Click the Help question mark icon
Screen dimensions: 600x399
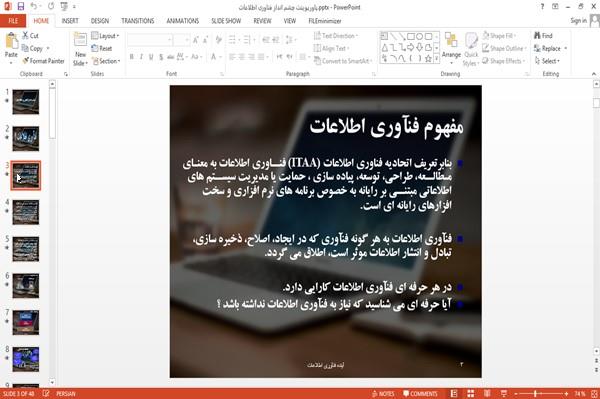(542, 7)
